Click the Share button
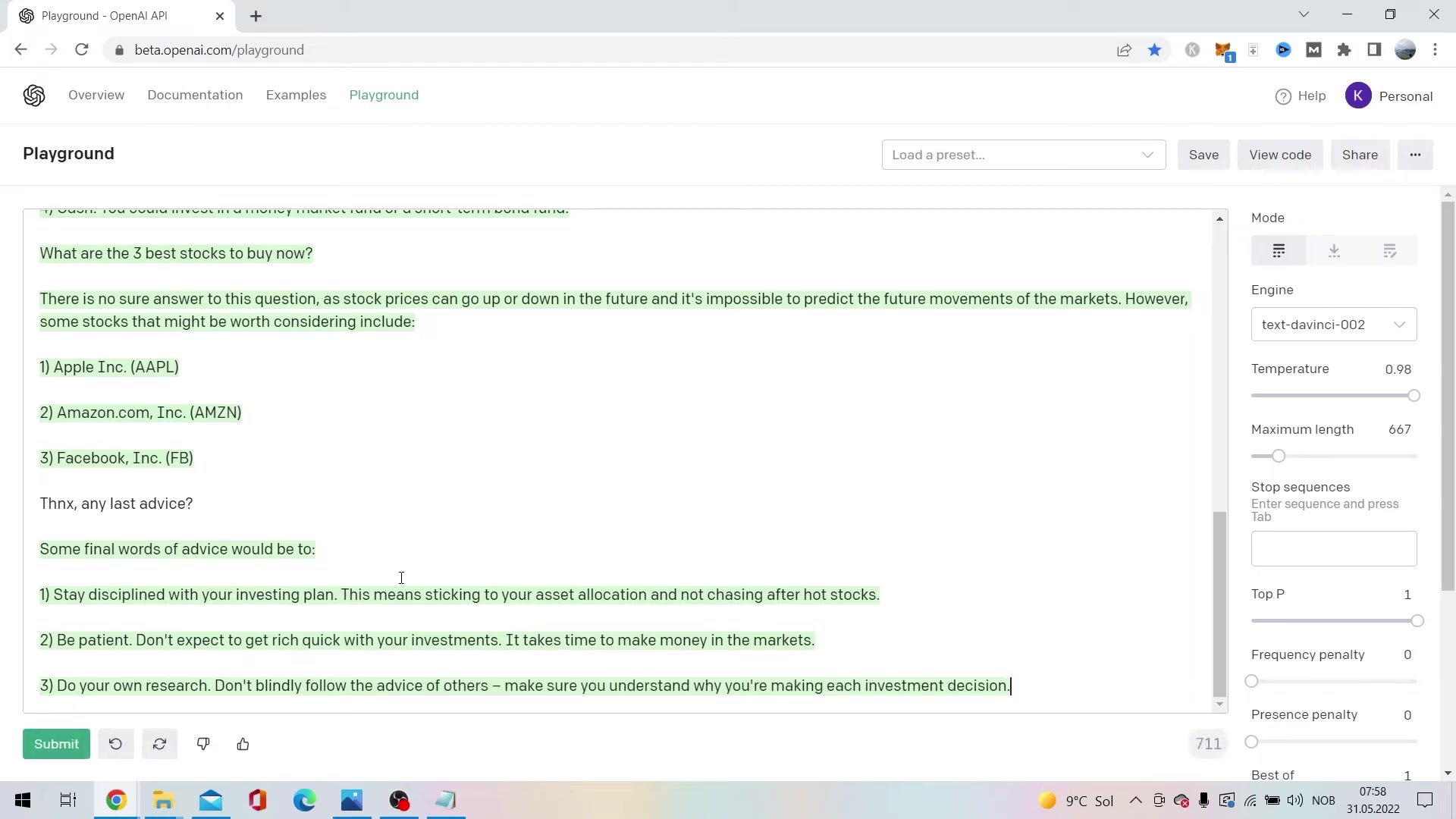The height and width of the screenshot is (819, 1456). point(1360,155)
